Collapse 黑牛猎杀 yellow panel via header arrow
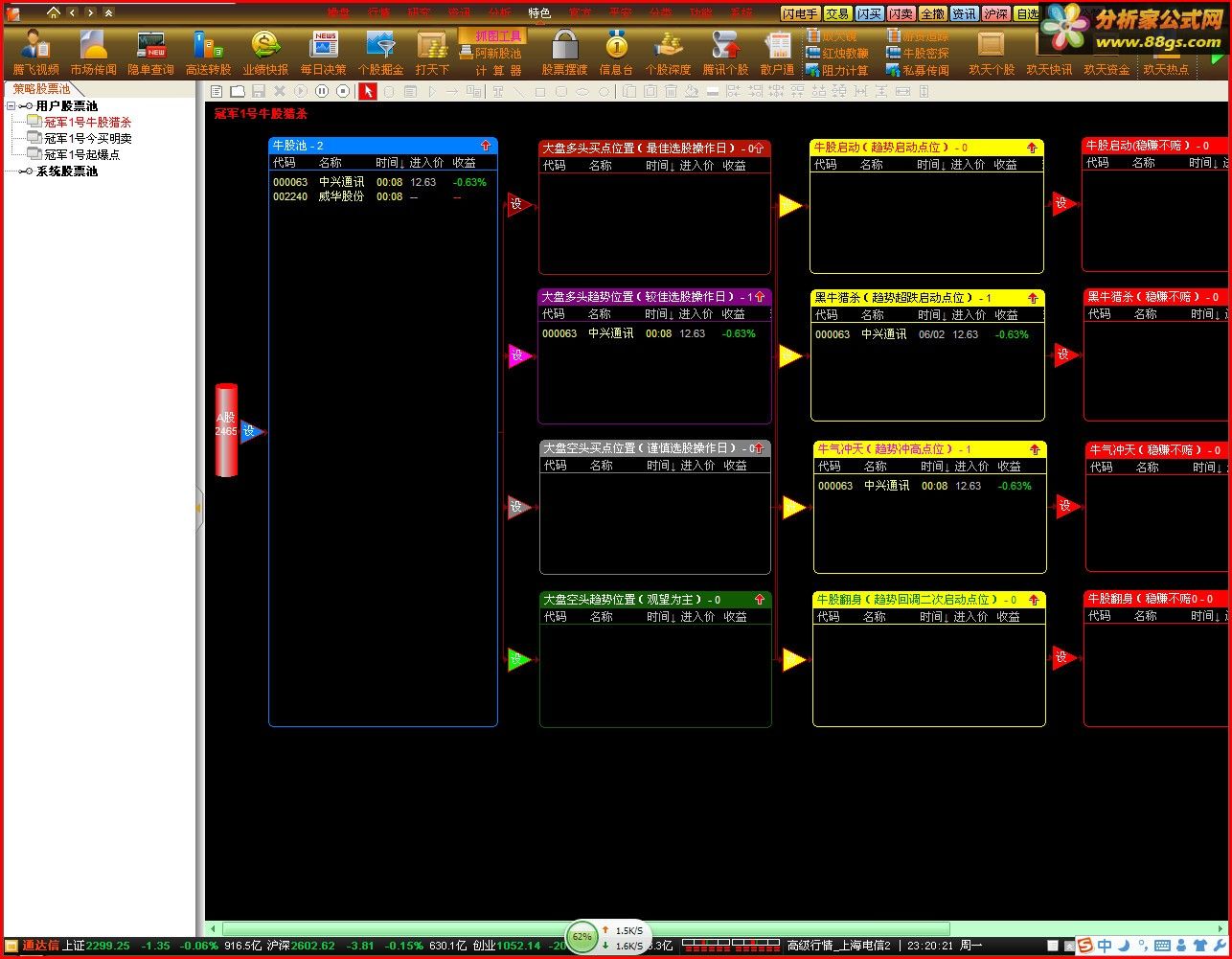Viewport: 1232px width, 959px height. (1033, 298)
